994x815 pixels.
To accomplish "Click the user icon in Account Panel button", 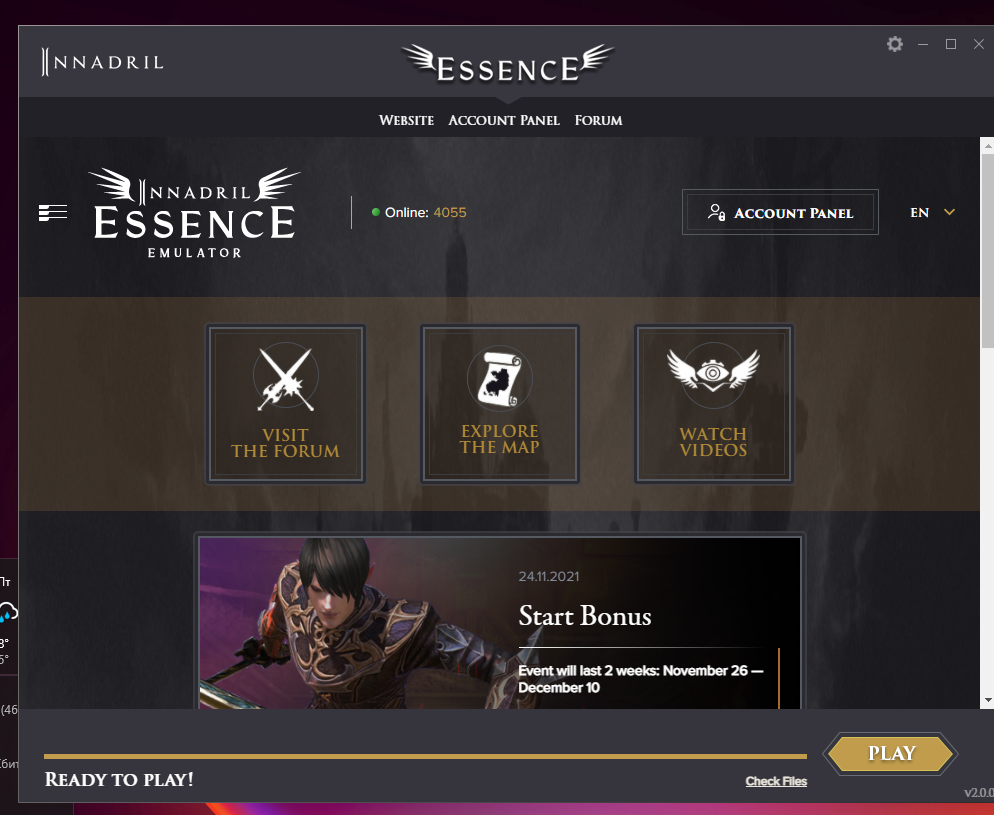I will click(716, 212).
